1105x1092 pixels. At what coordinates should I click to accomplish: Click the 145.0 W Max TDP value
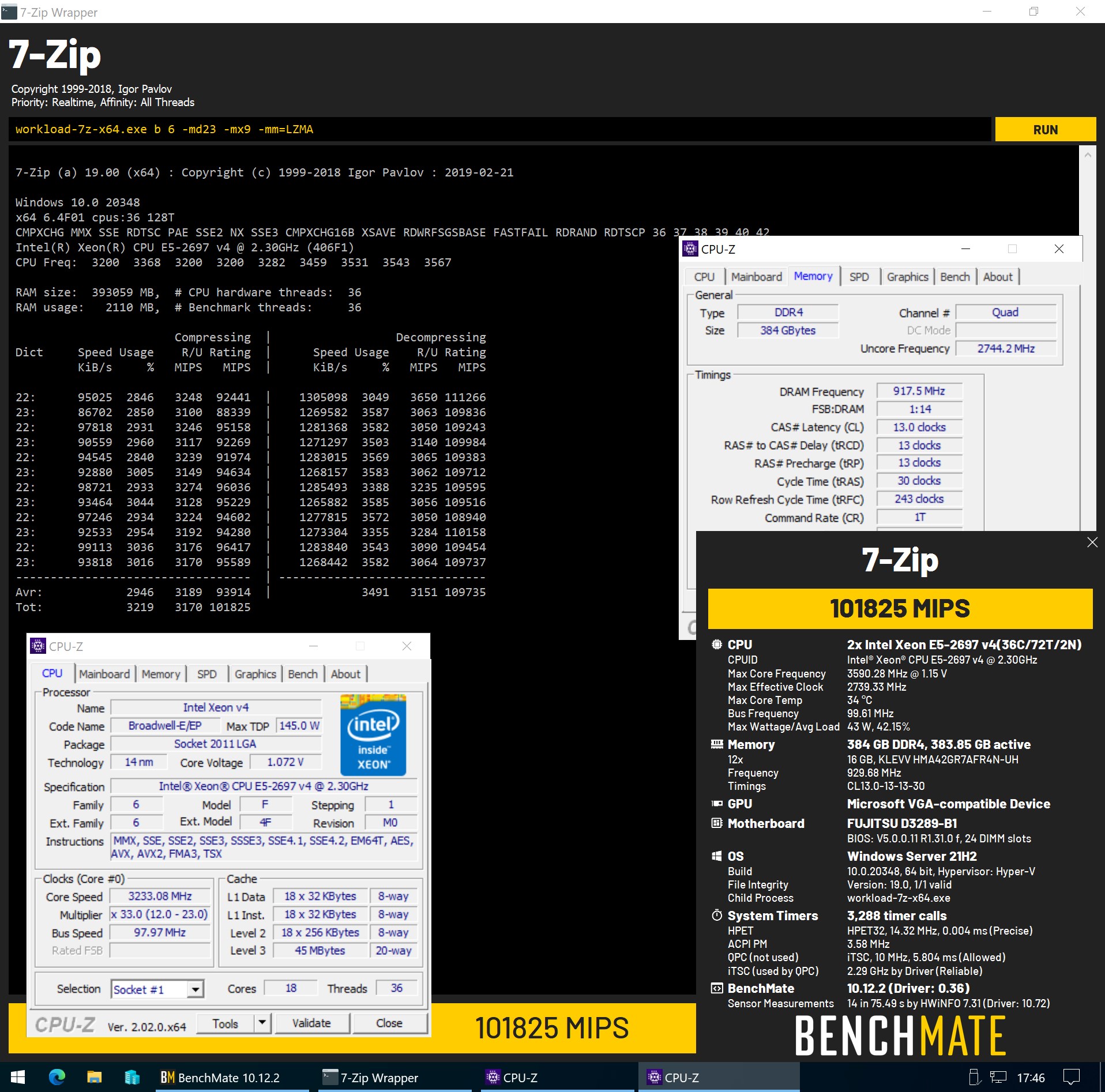299,725
